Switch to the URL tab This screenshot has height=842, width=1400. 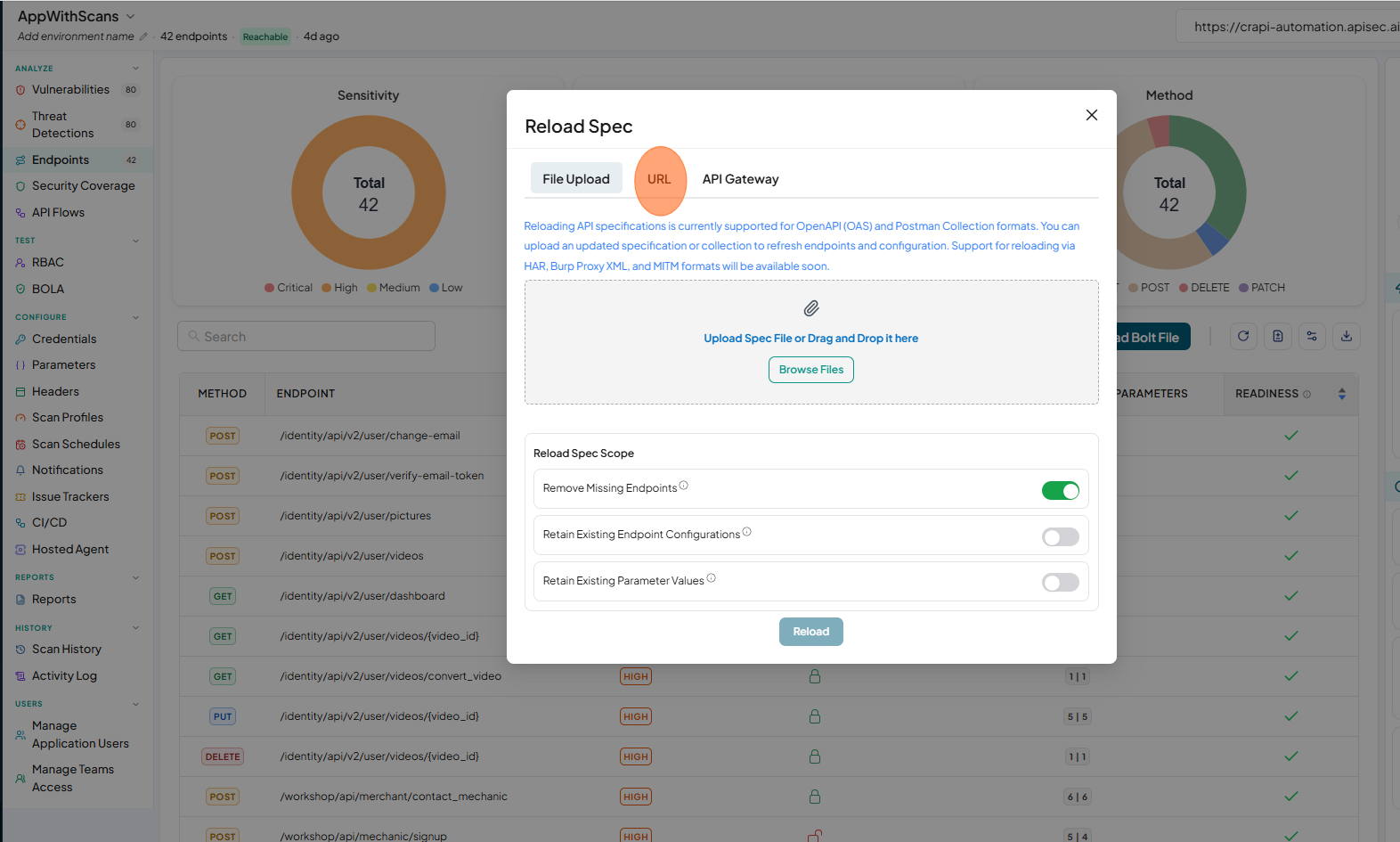(x=659, y=179)
